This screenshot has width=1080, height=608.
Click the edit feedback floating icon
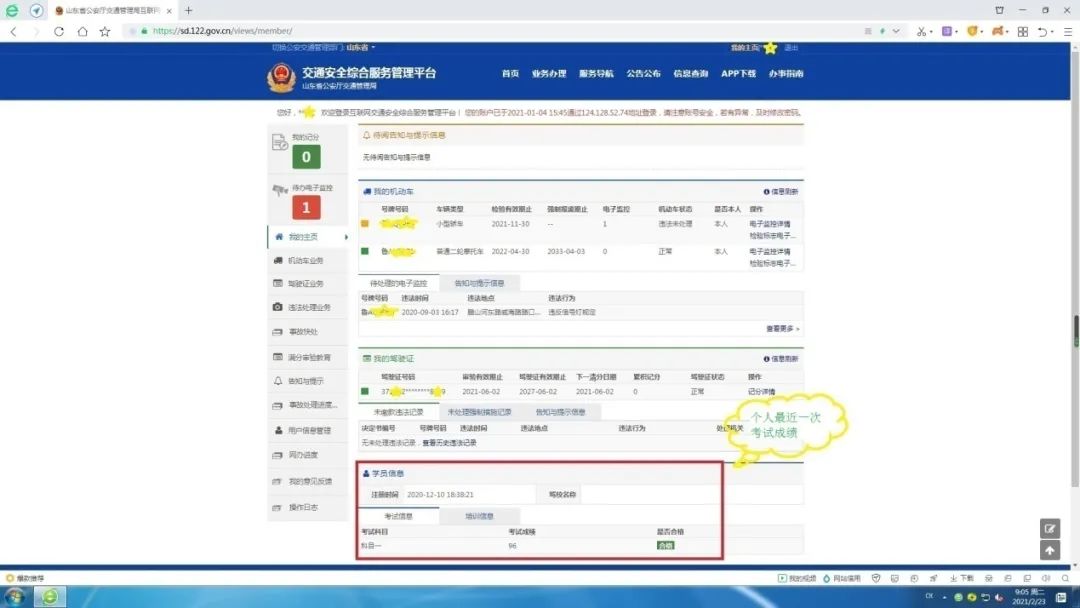point(1049,529)
